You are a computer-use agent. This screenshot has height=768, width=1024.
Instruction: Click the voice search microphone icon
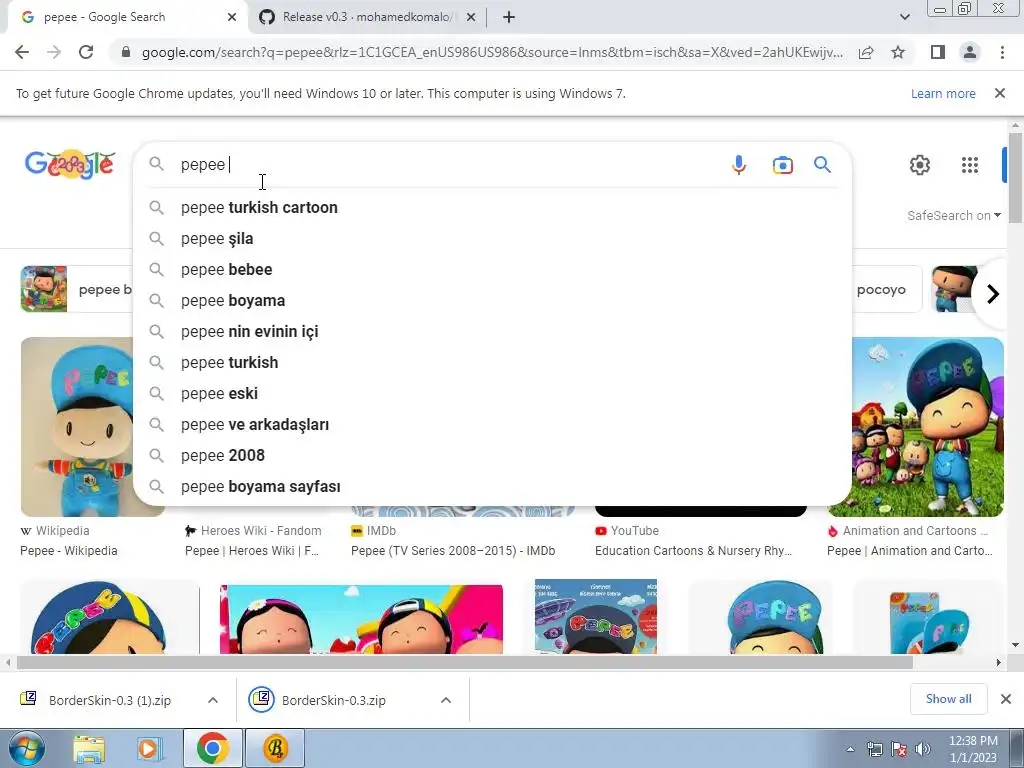point(739,165)
